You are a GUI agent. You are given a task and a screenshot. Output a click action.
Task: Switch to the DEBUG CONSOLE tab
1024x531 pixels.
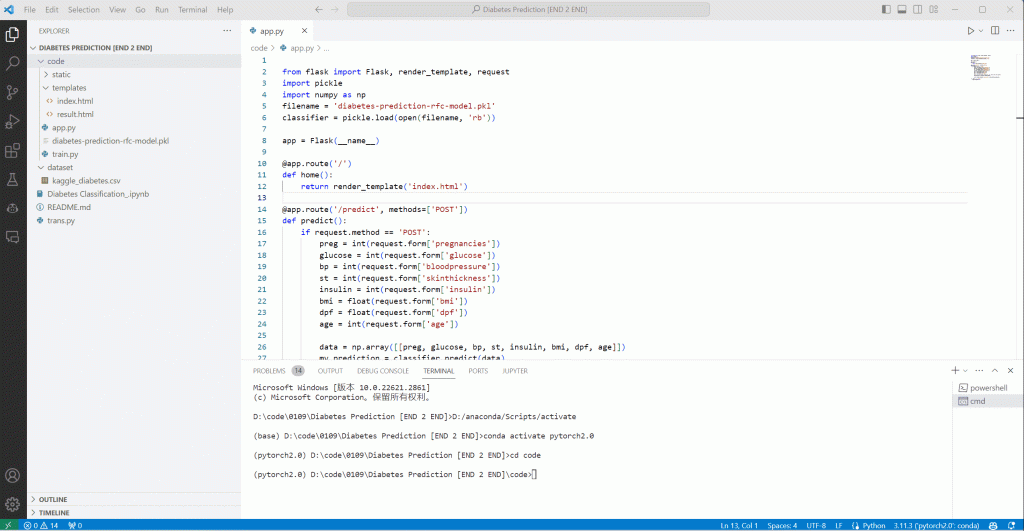[x=383, y=370]
